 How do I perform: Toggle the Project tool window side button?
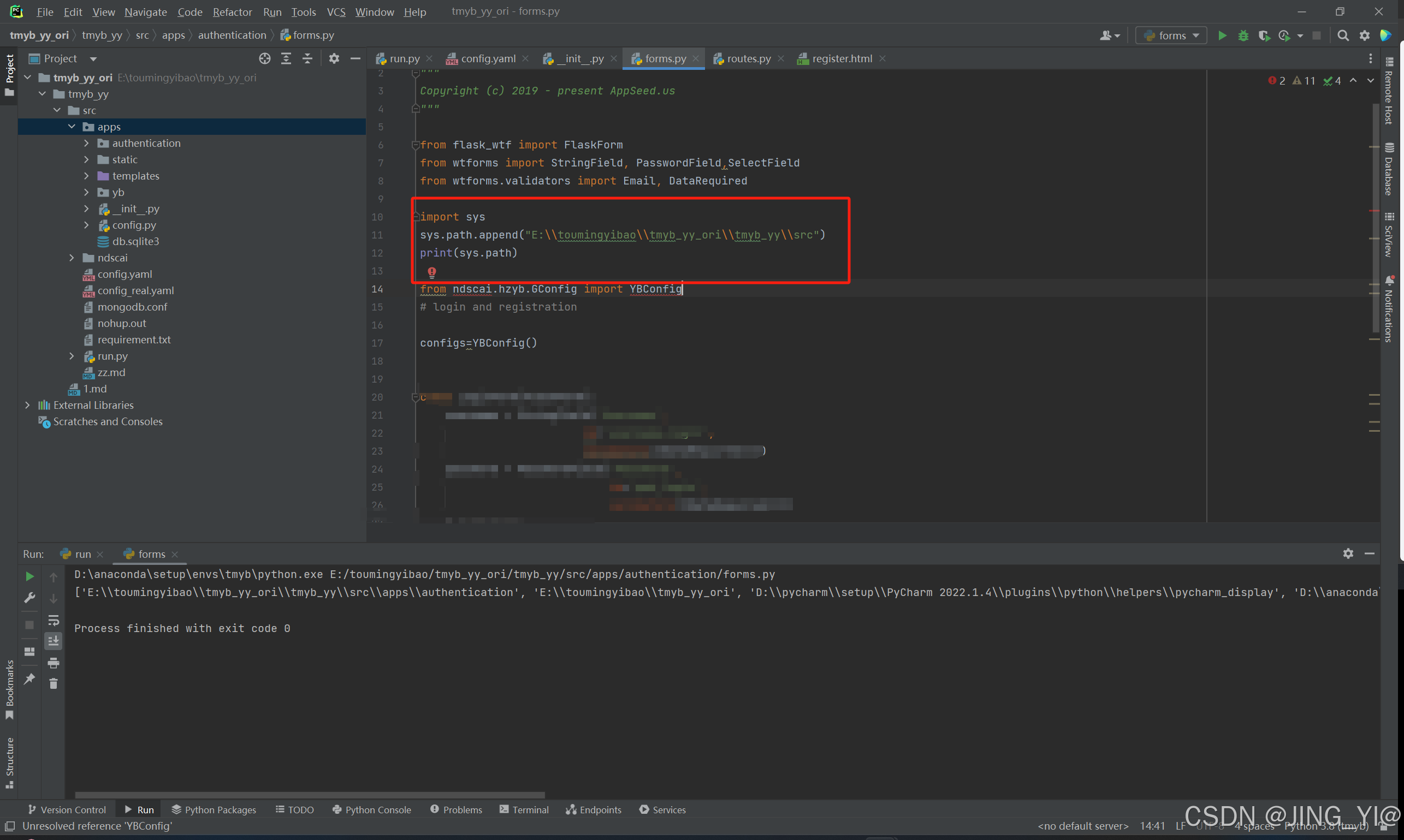9,75
